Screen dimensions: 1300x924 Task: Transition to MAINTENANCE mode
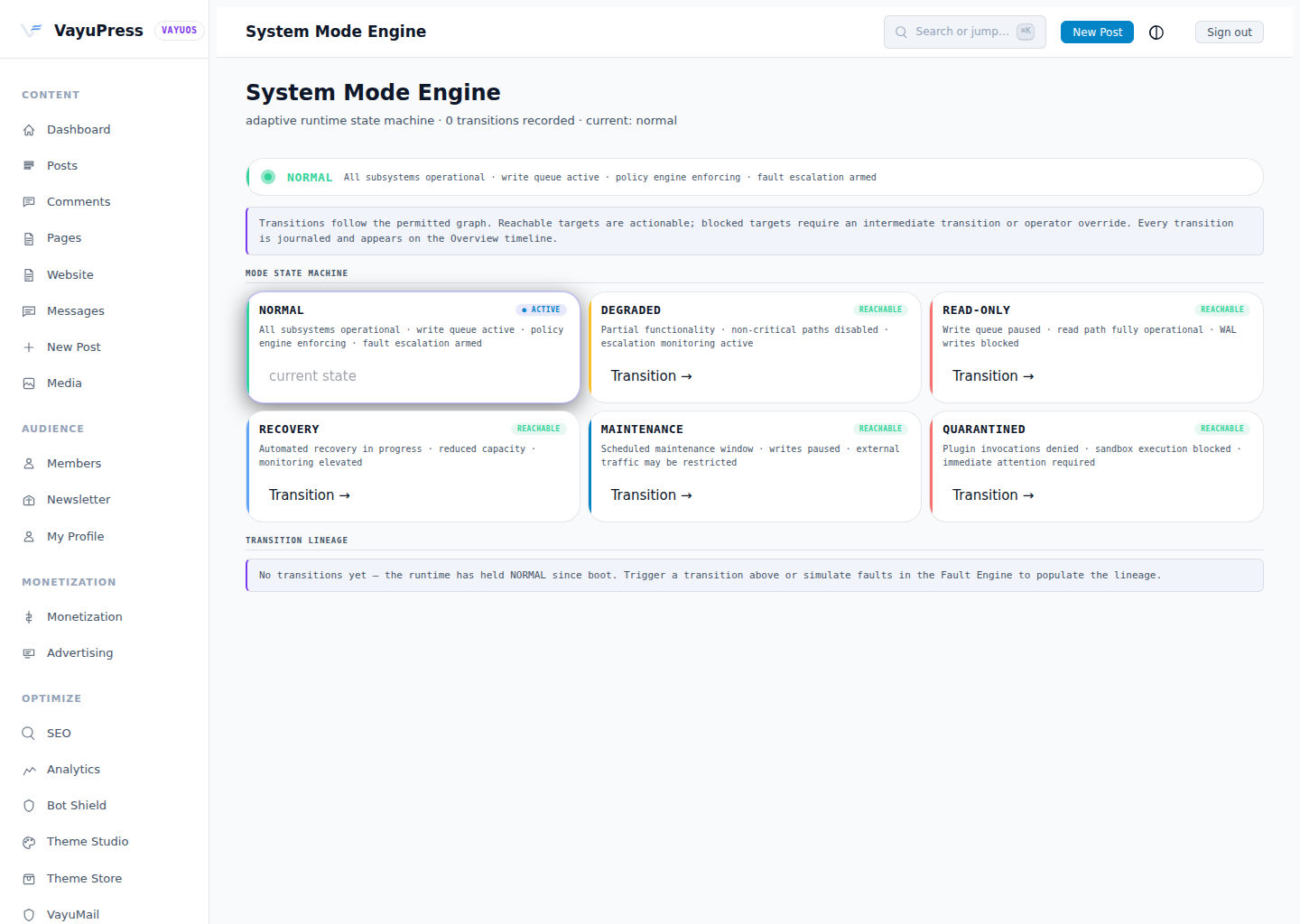651,495
